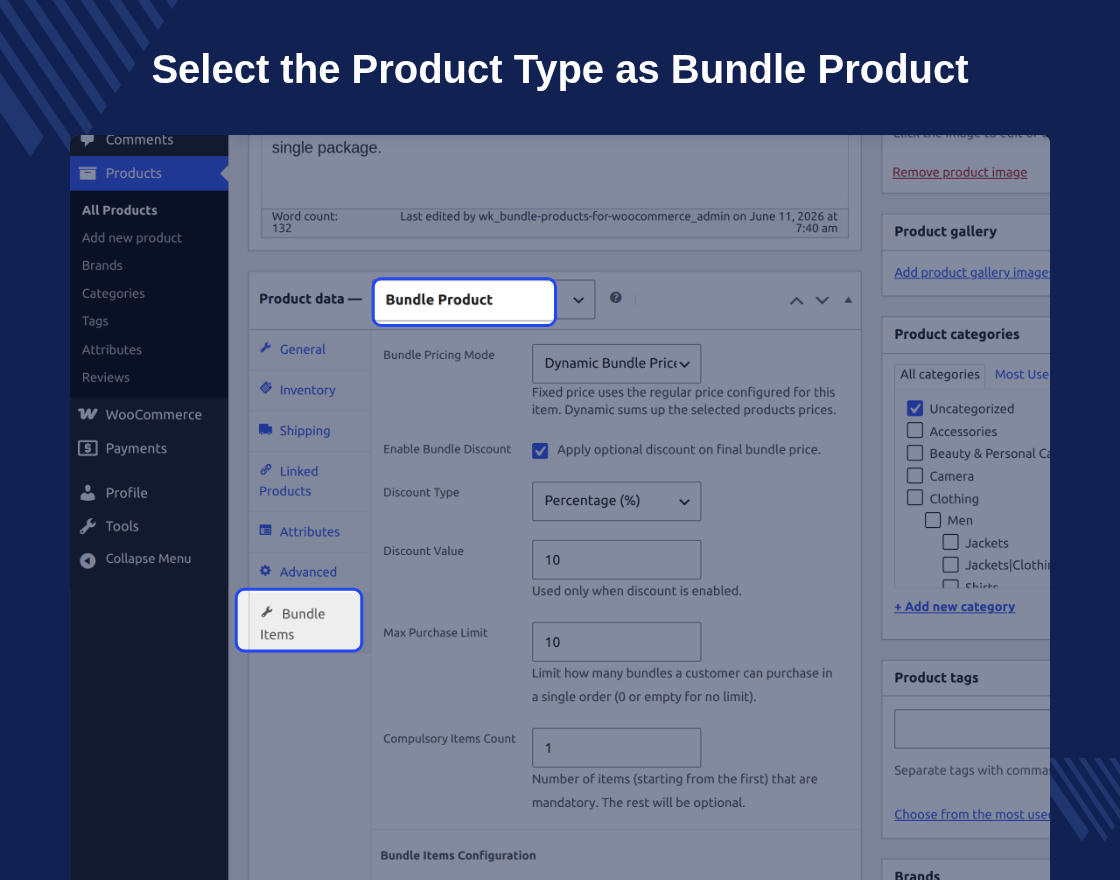The width and height of the screenshot is (1120, 880).
Task: Uncheck the Uncategorized category
Action: [915, 408]
